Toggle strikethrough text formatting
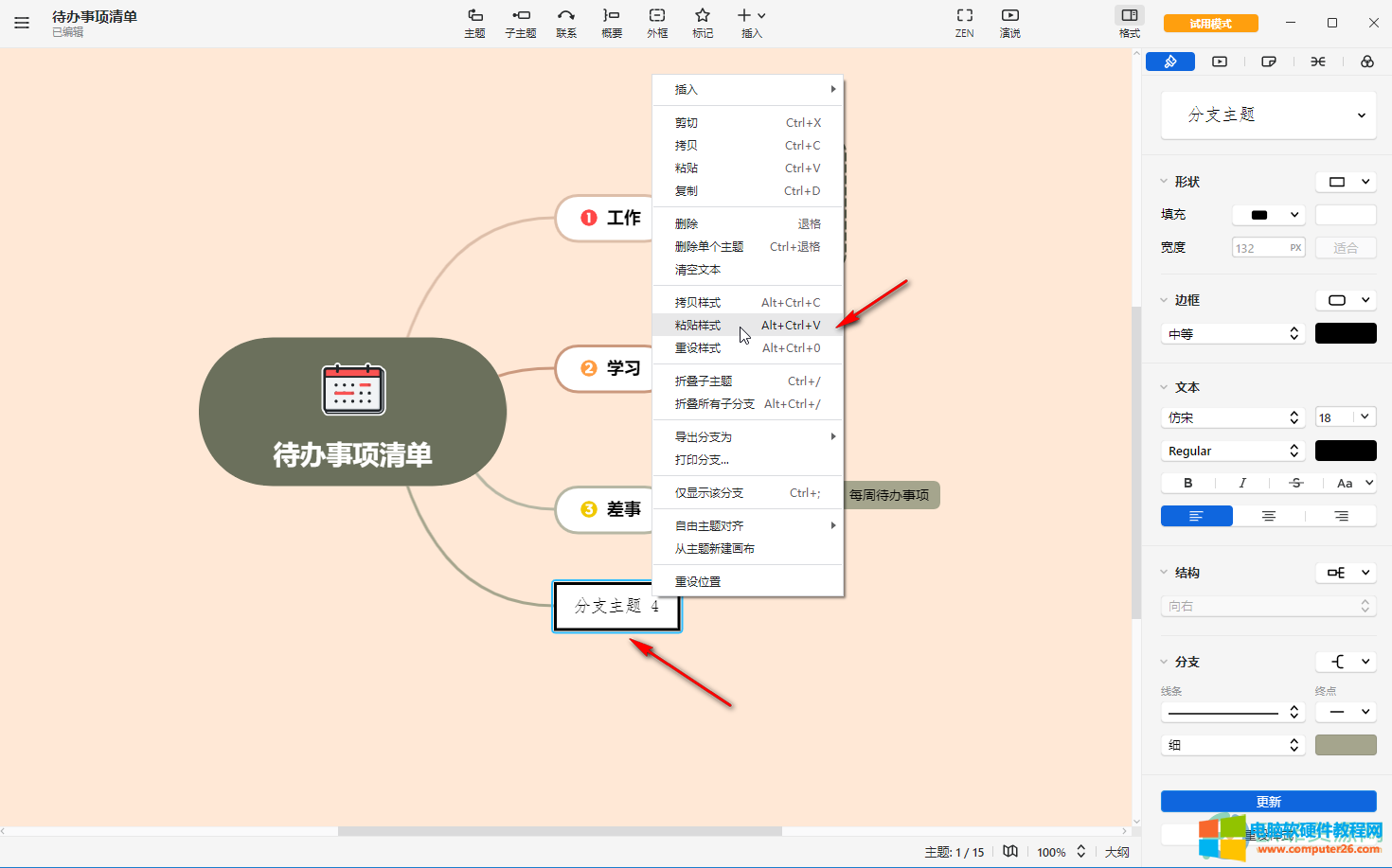Viewport: 1392px width, 868px height. pos(1296,483)
